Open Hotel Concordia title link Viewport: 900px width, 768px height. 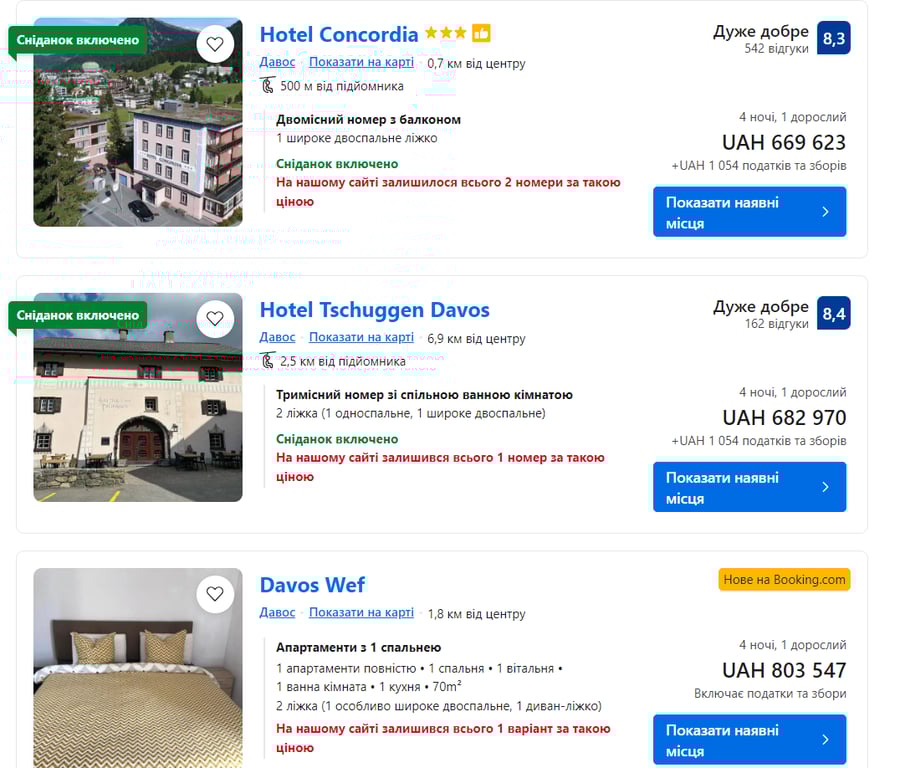tap(339, 34)
